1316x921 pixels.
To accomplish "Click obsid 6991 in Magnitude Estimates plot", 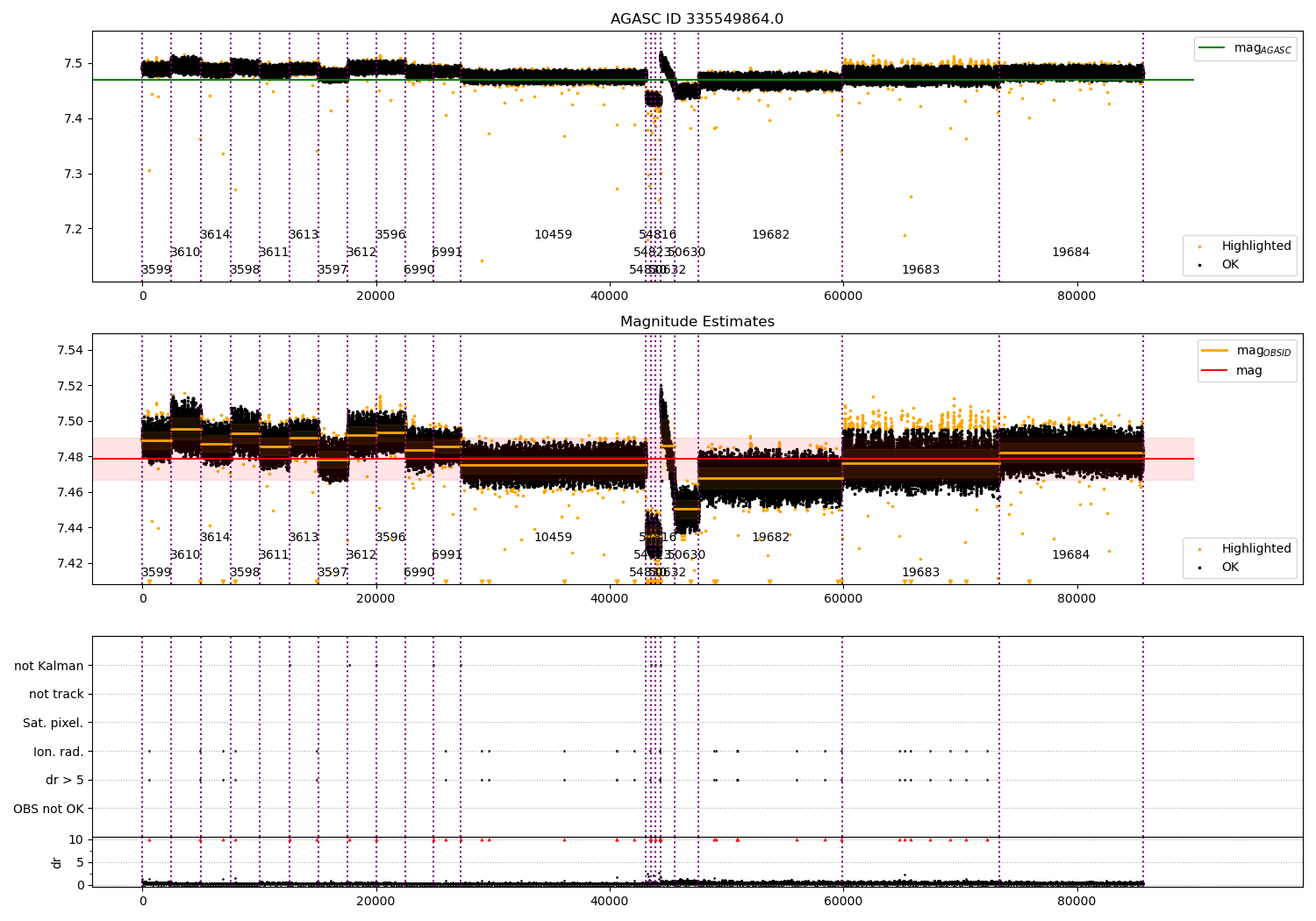I will (447, 555).
